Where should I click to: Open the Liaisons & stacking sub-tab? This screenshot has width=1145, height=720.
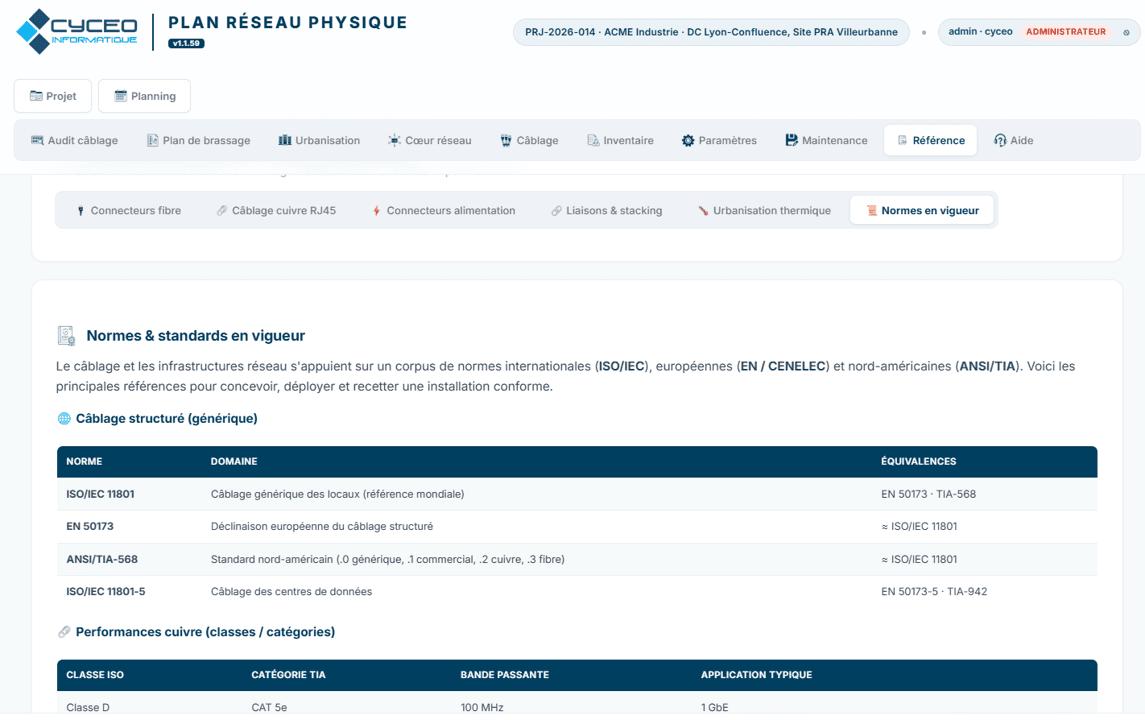[x=606, y=210]
